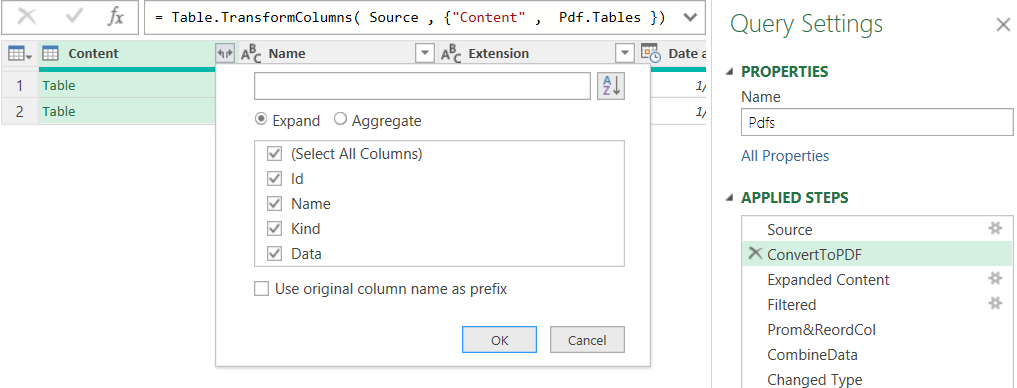The width and height of the screenshot is (1017, 388).
Task: Open the Name column filter dropdown
Action: point(424,54)
